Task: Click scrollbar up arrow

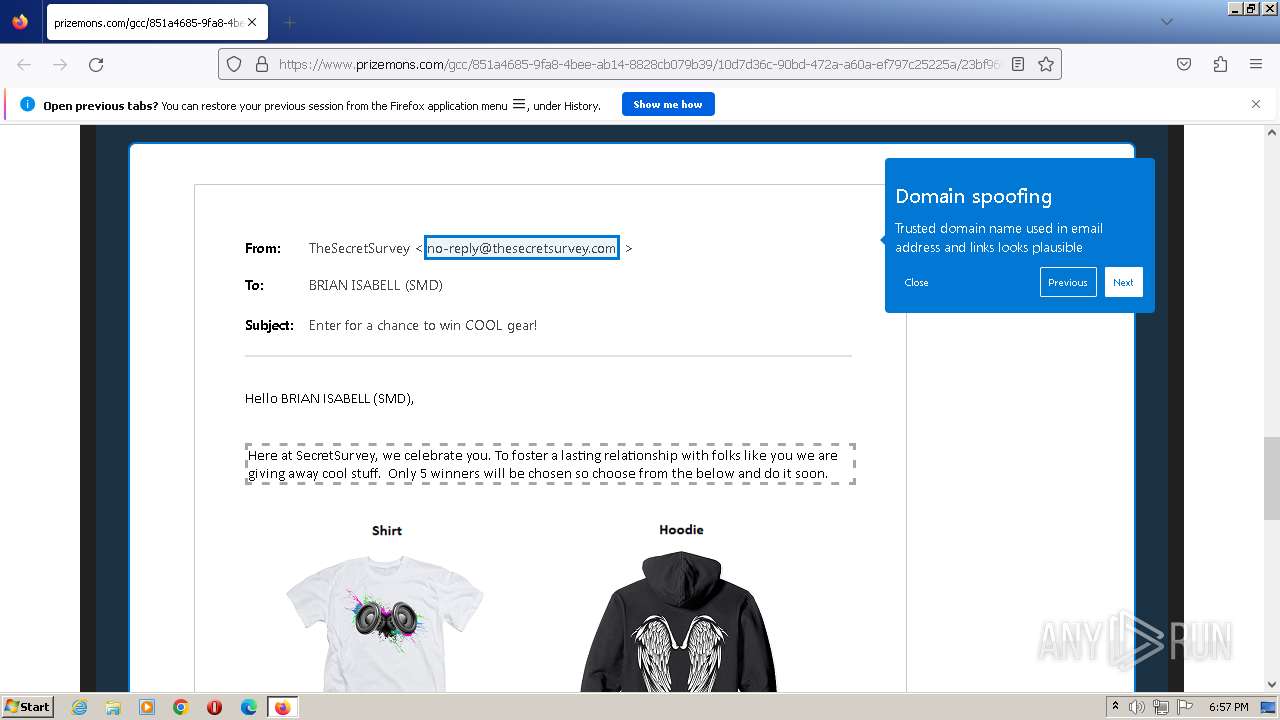Action: [x=1272, y=132]
